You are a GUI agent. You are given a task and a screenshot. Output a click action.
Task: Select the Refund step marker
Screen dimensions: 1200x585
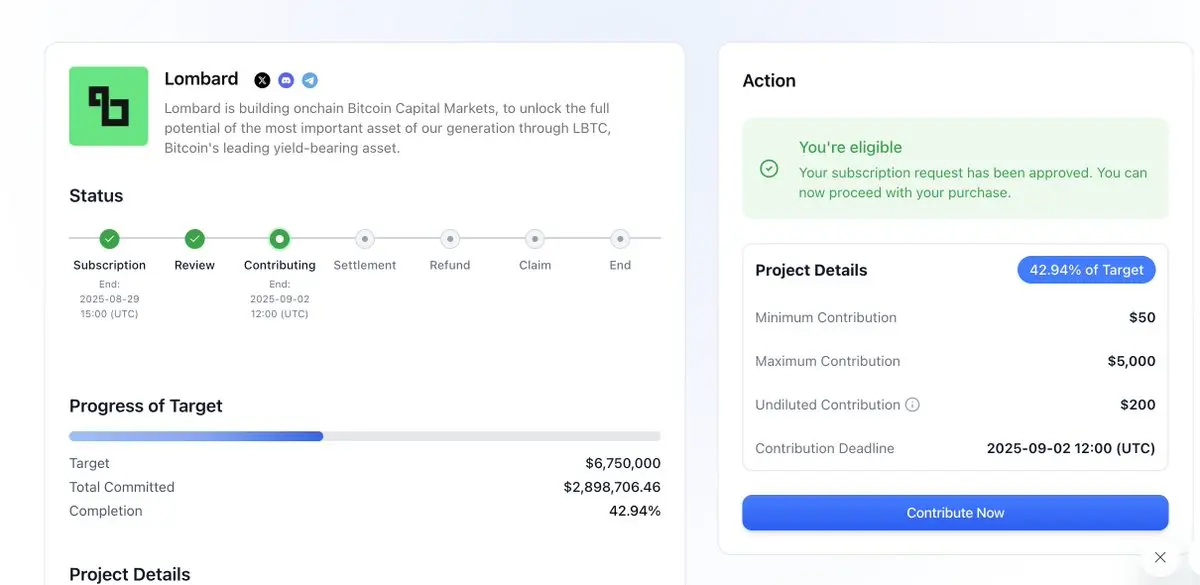(450, 239)
